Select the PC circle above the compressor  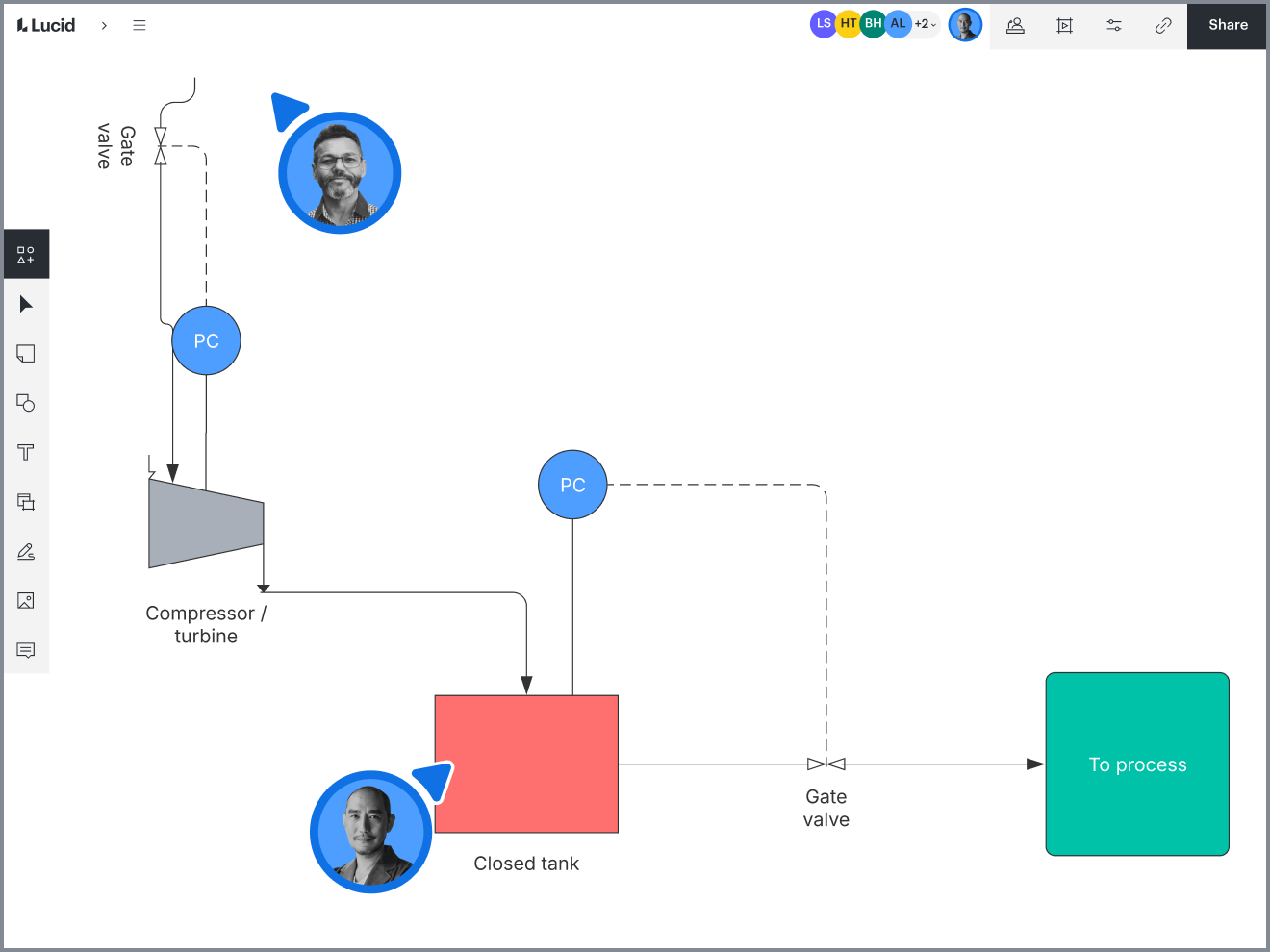point(206,340)
